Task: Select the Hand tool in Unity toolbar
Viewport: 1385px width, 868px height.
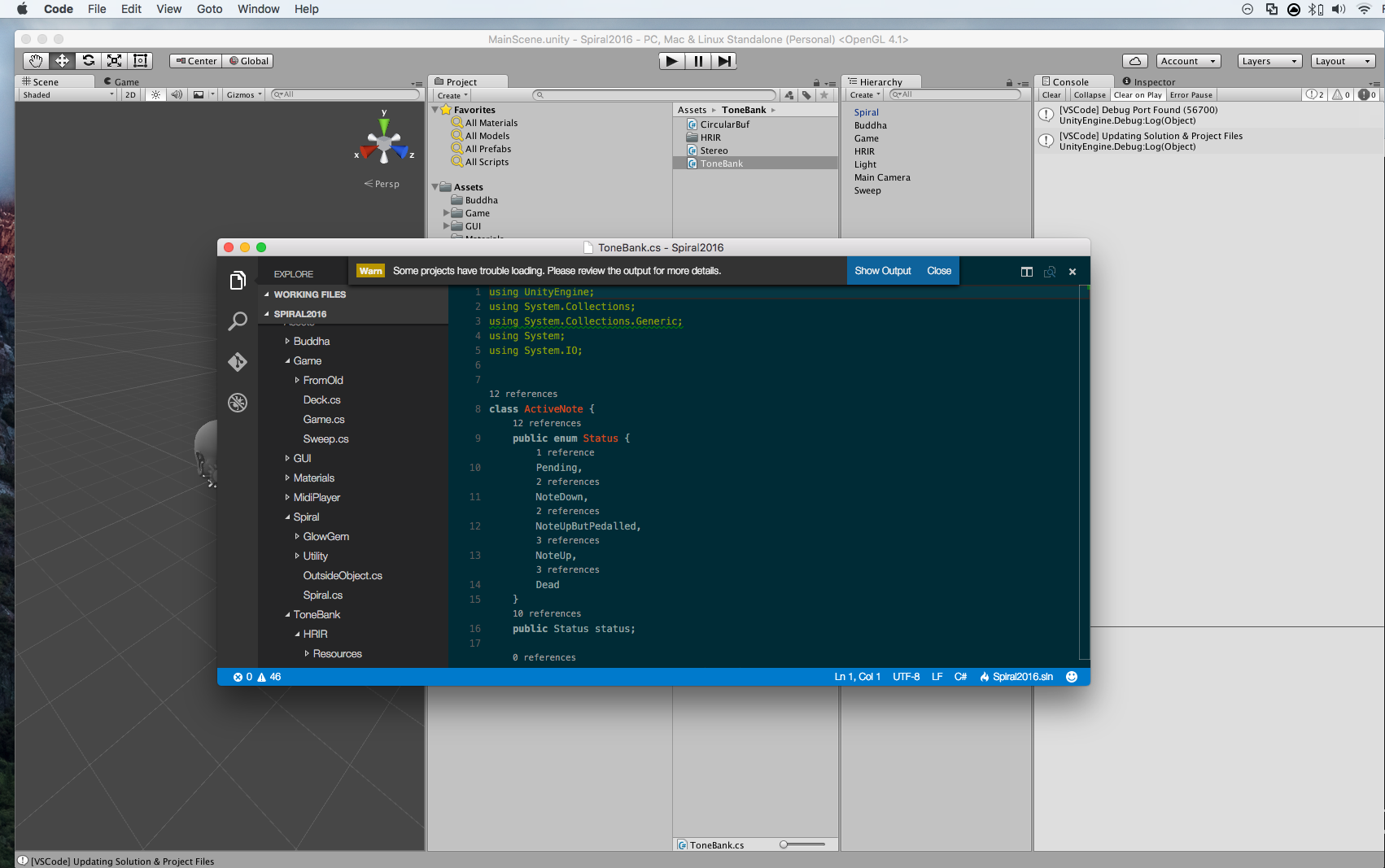Action: (x=36, y=61)
